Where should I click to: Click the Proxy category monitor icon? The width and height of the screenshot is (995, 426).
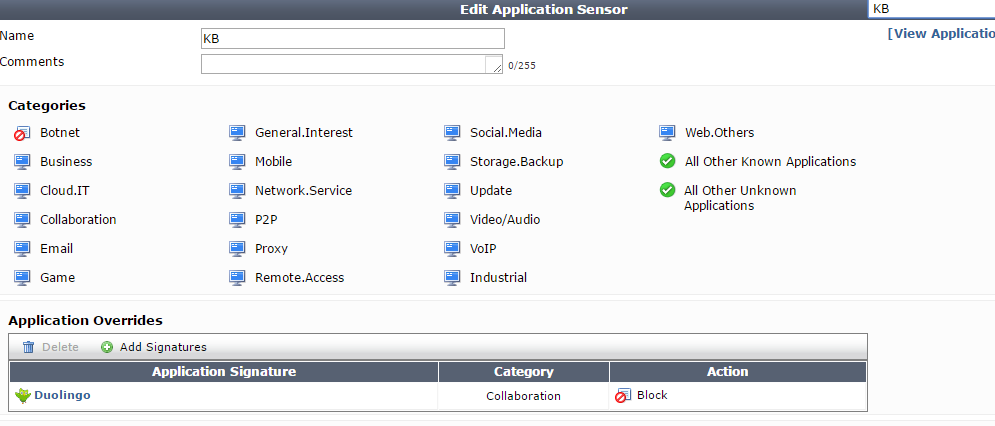point(237,249)
